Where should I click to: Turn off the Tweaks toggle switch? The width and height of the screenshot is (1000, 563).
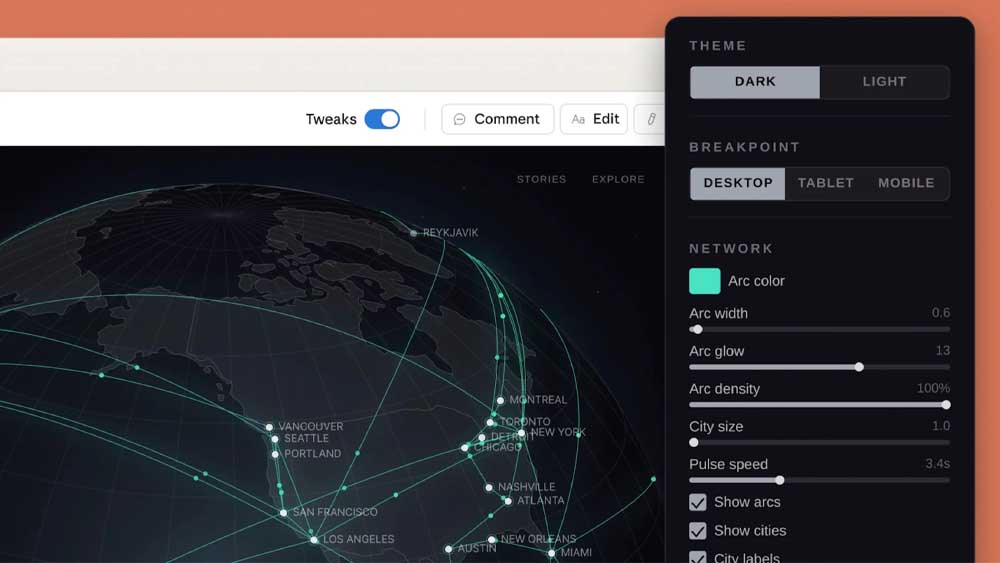(x=382, y=119)
